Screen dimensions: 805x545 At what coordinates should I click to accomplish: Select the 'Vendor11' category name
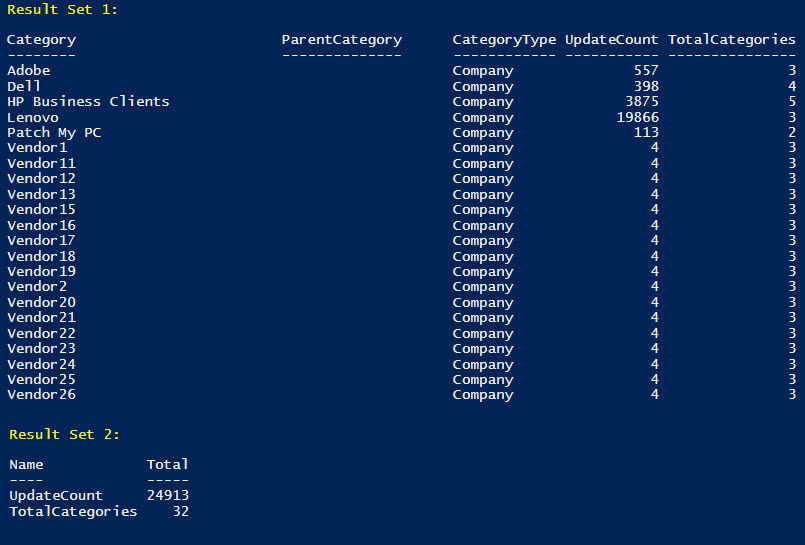41,163
